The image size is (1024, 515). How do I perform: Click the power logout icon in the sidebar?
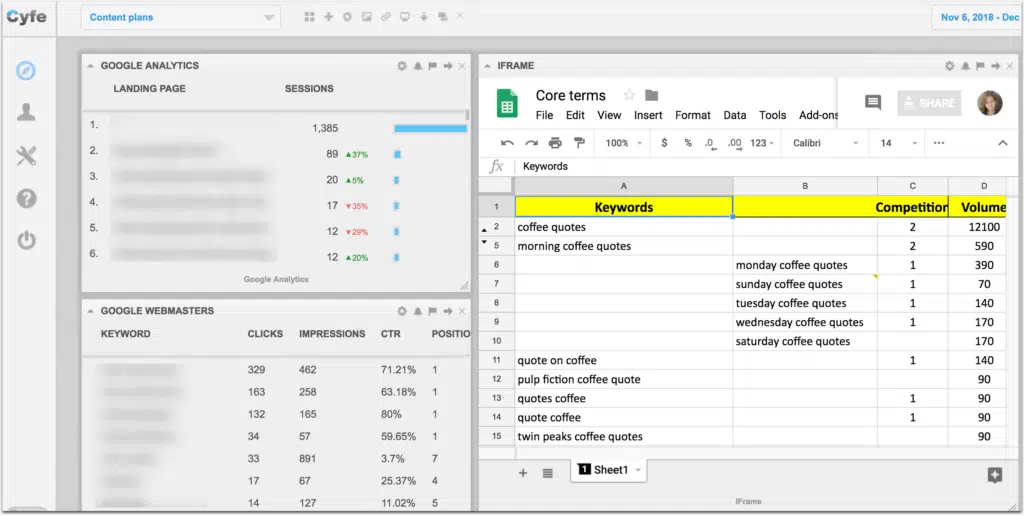27,240
